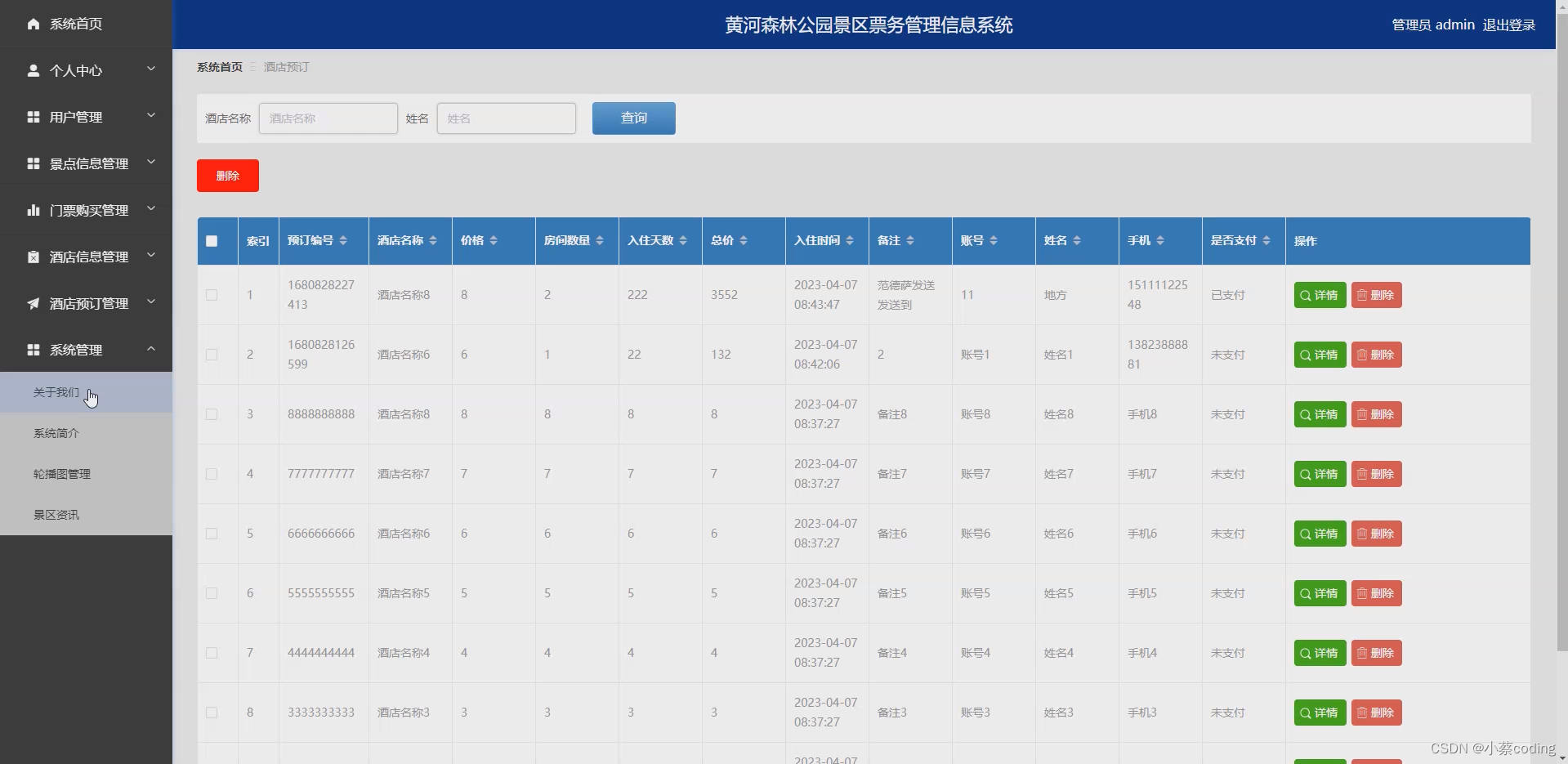This screenshot has height=764, width=1568.
Task: Check the row 7 checkbox for order 4444444444
Action: point(212,653)
